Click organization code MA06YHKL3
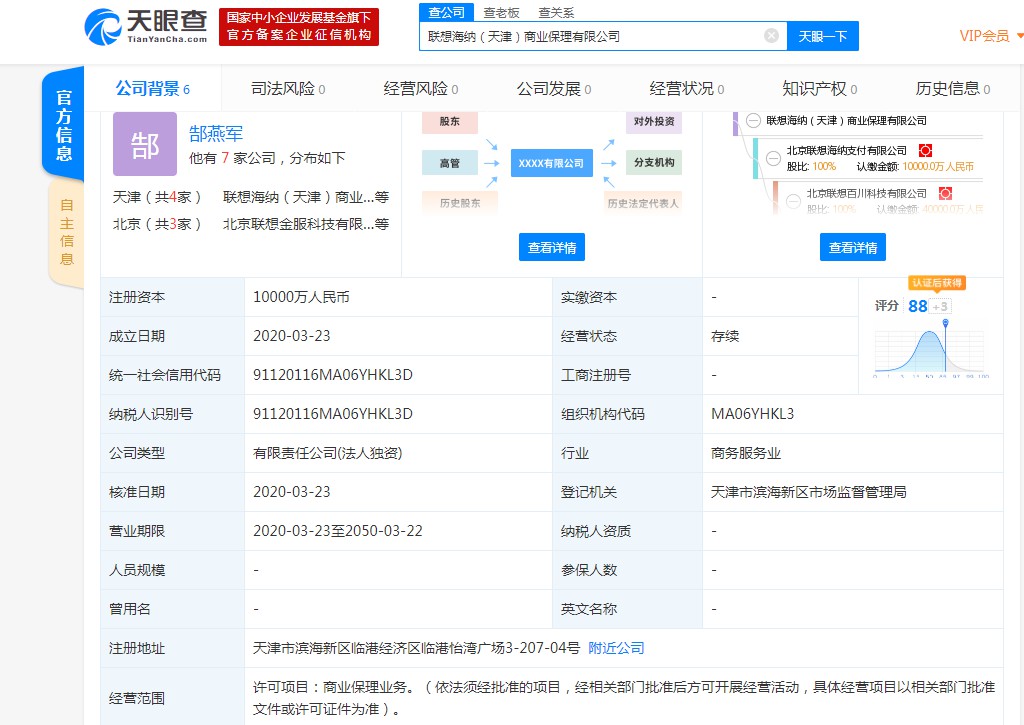Viewport: 1024px width, 725px height. pos(752,414)
